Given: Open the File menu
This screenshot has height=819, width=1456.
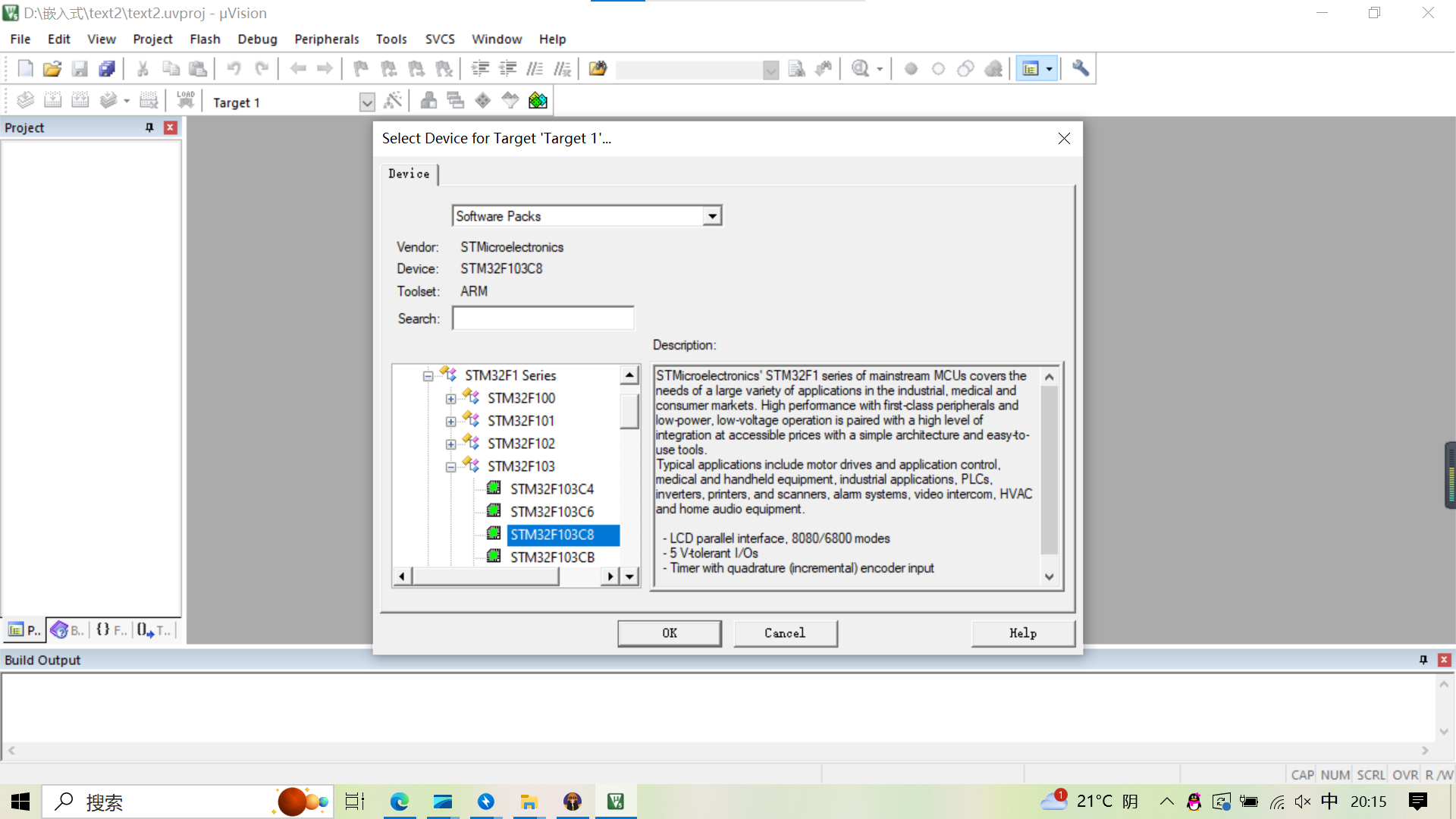Looking at the screenshot, I should [x=20, y=39].
